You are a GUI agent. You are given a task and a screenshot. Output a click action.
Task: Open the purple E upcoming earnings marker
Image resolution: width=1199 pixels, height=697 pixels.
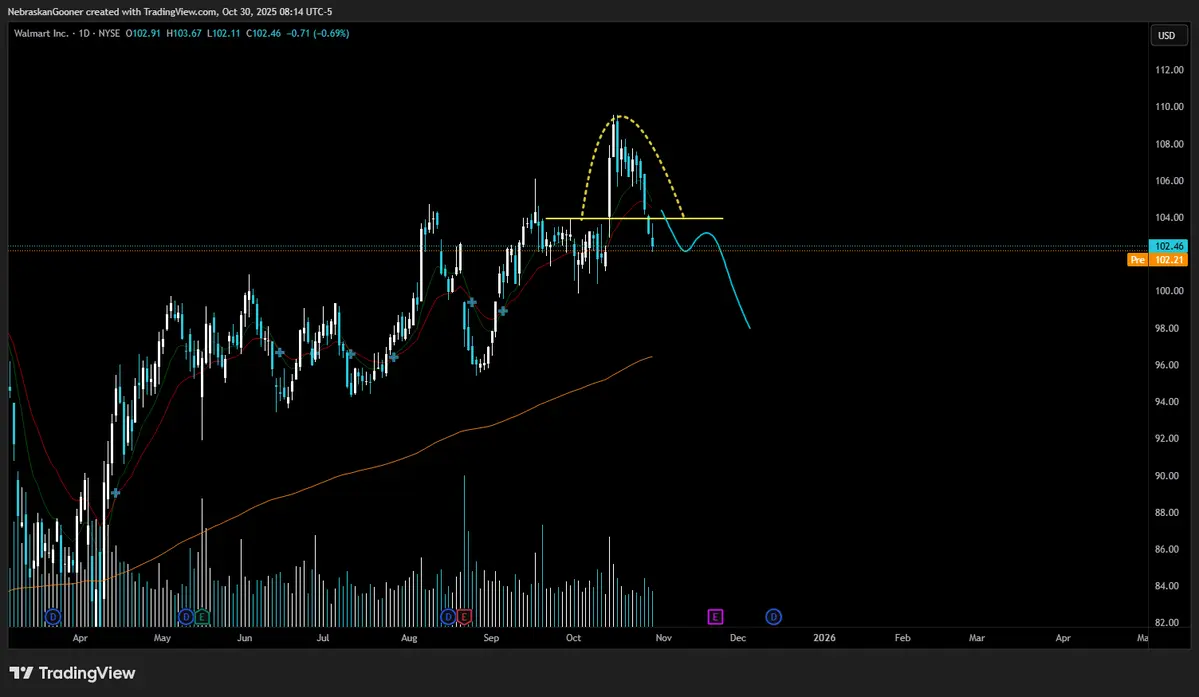point(715,617)
